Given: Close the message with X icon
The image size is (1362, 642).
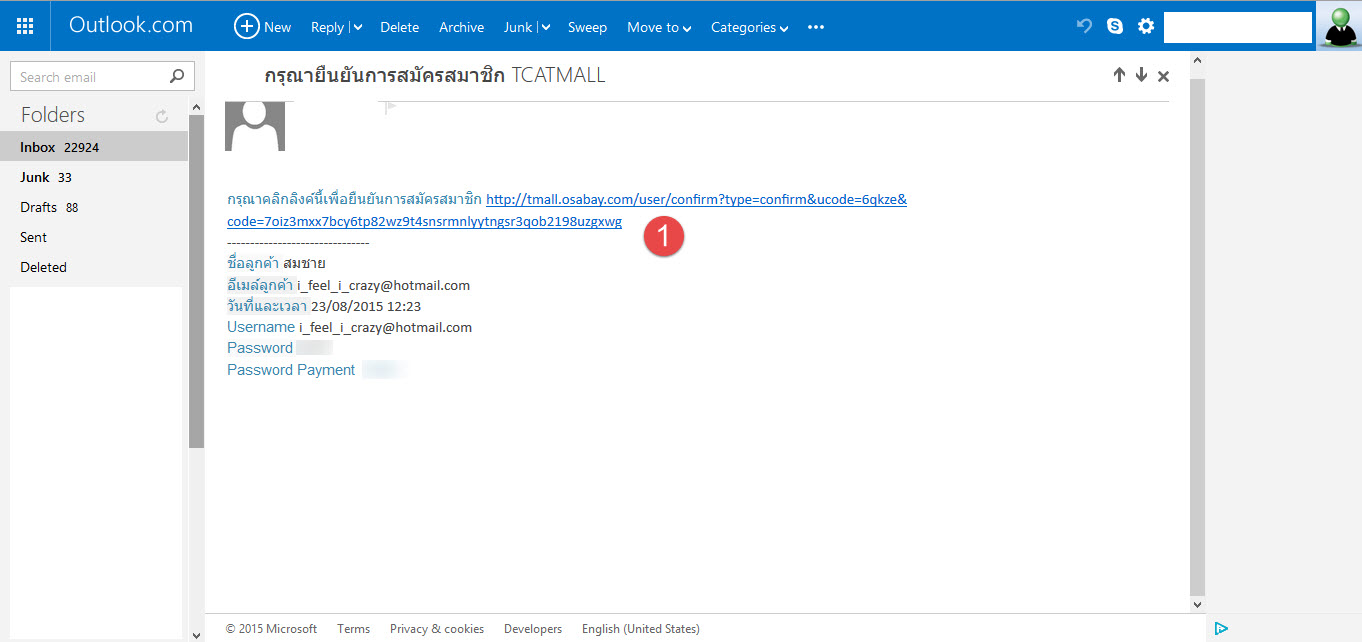Looking at the screenshot, I should click(x=1163, y=76).
